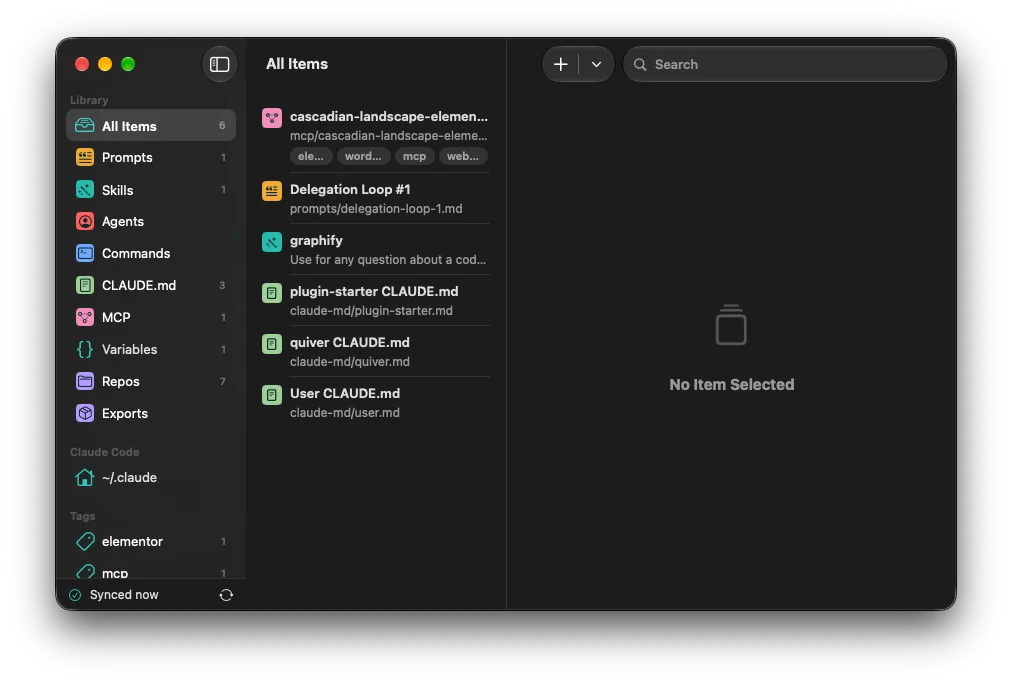This screenshot has height=684, width=1012.
Task: Click the sync refresh icon
Action: [x=226, y=595]
